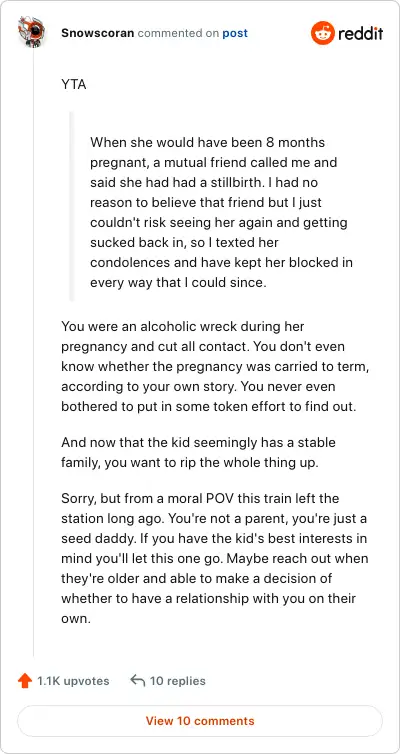
Task: Click the "1.1K upvotes" count
Action: click(73, 681)
